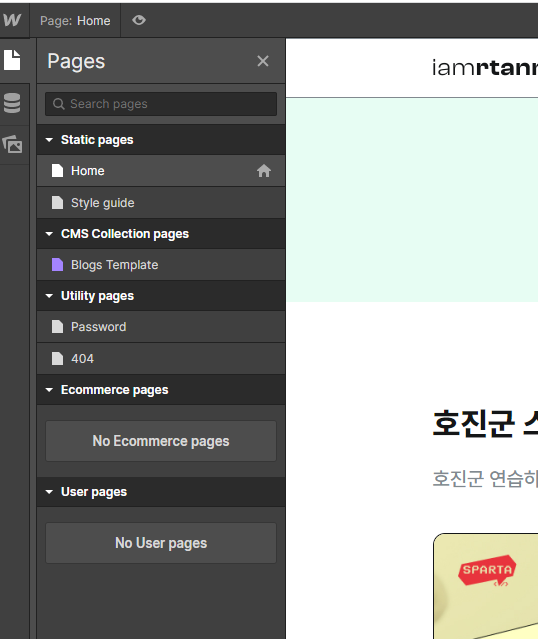Click the Home page document icon

(x=57, y=171)
